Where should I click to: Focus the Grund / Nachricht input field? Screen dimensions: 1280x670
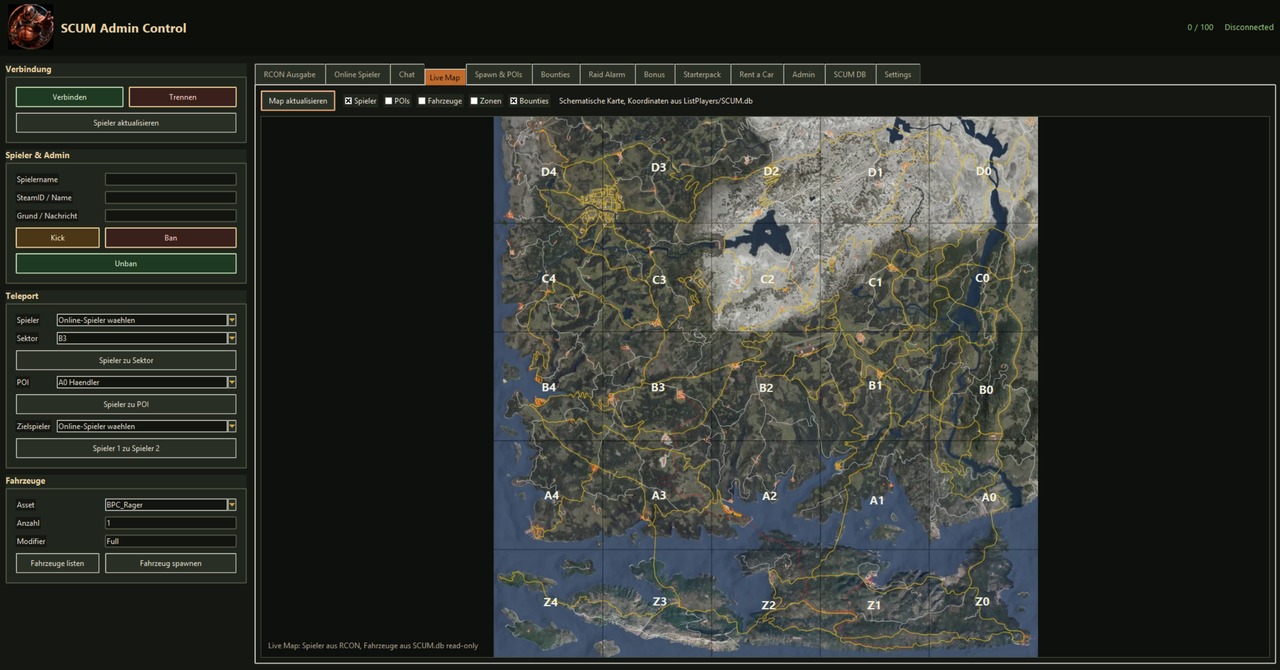(x=171, y=216)
